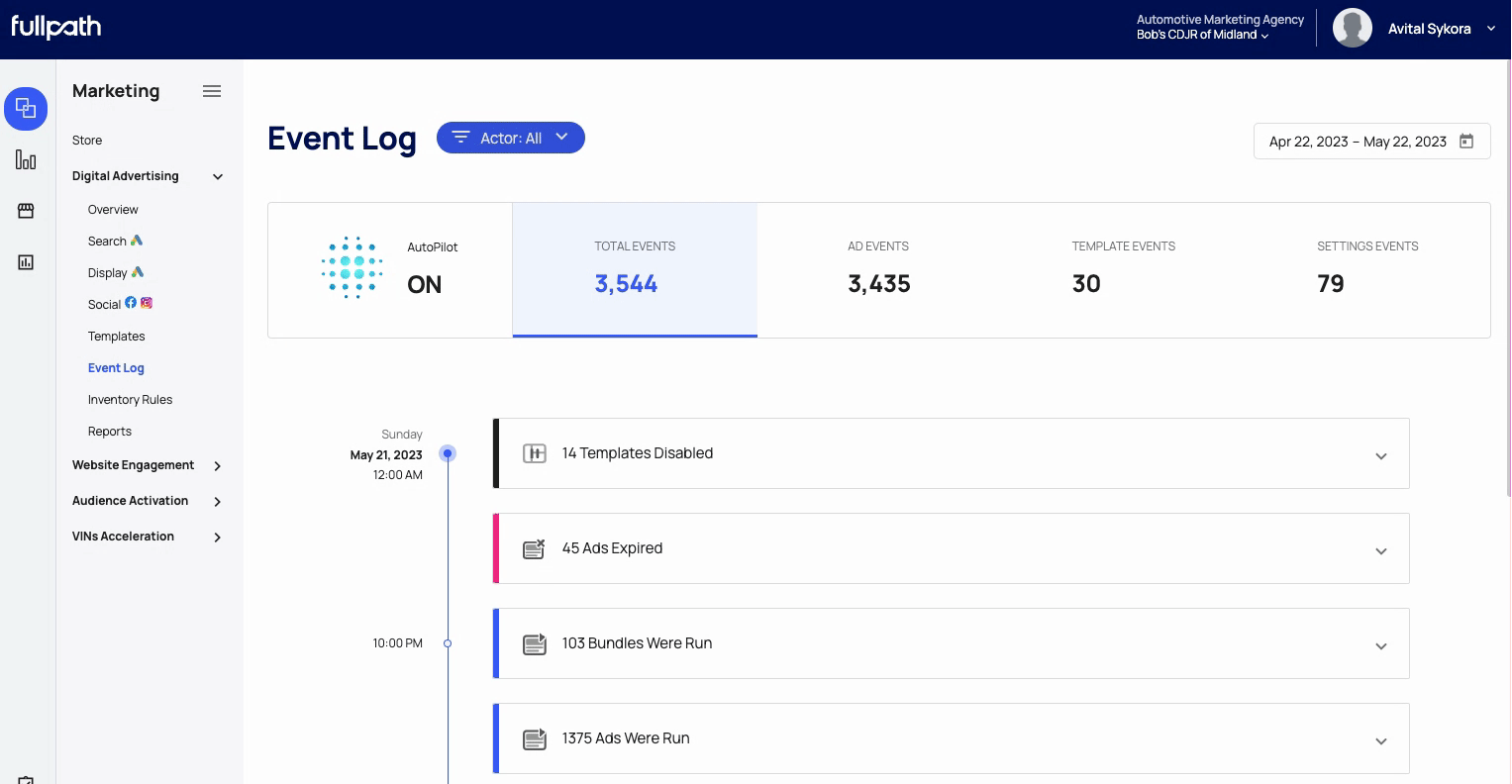Select the Template Events tab
1512x784 pixels.
1123,269
